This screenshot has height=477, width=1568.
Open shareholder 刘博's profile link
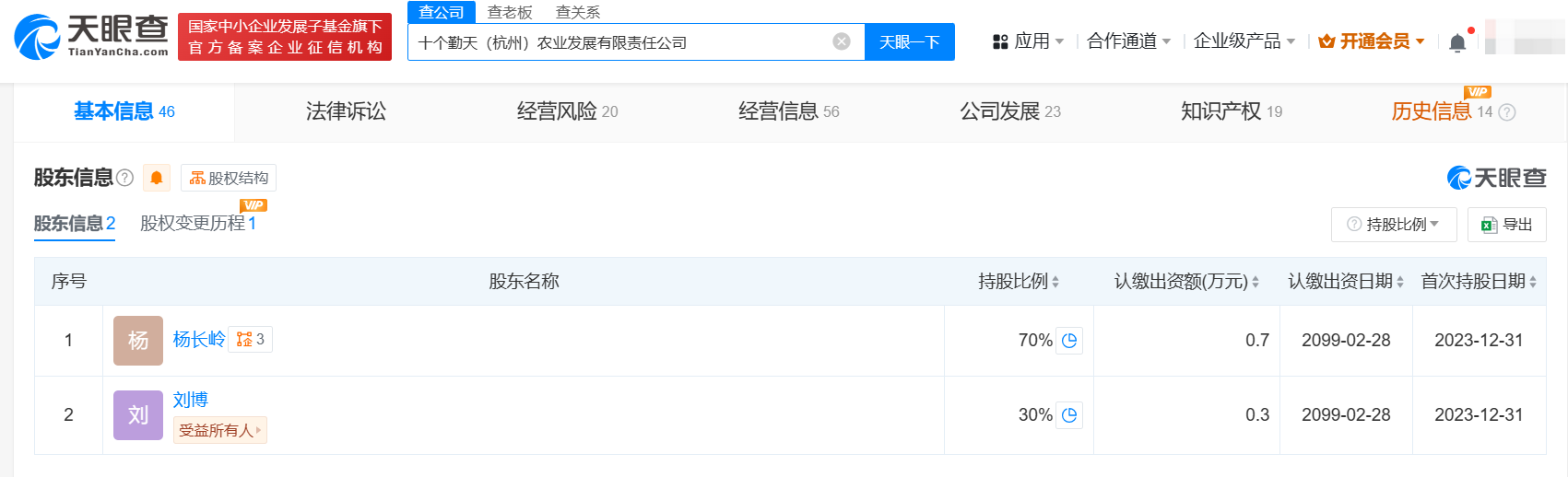point(191,400)
